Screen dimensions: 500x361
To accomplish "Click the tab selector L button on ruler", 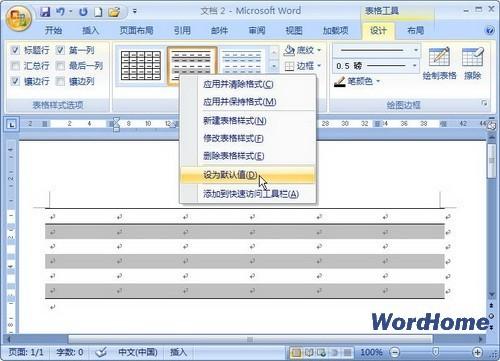I will point(12,125).
